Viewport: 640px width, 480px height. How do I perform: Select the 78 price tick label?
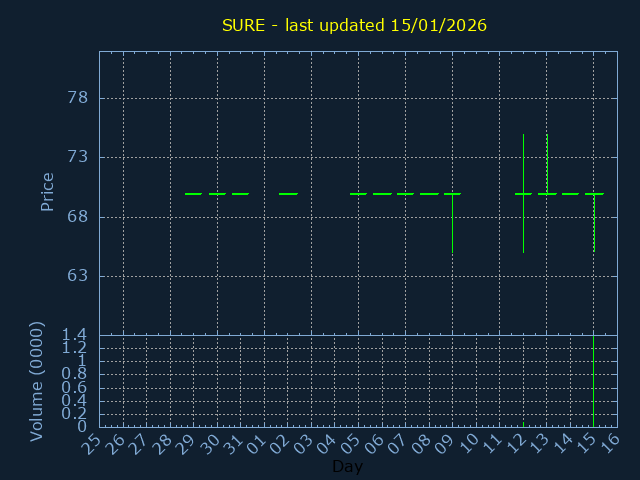[x=77, y=98]
